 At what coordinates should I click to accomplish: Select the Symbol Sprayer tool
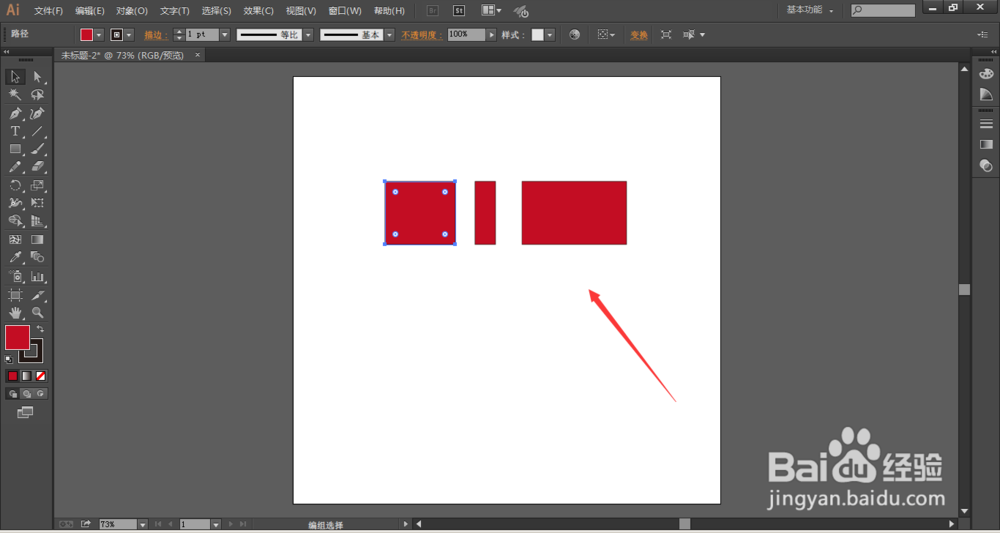tap(15, 277)
